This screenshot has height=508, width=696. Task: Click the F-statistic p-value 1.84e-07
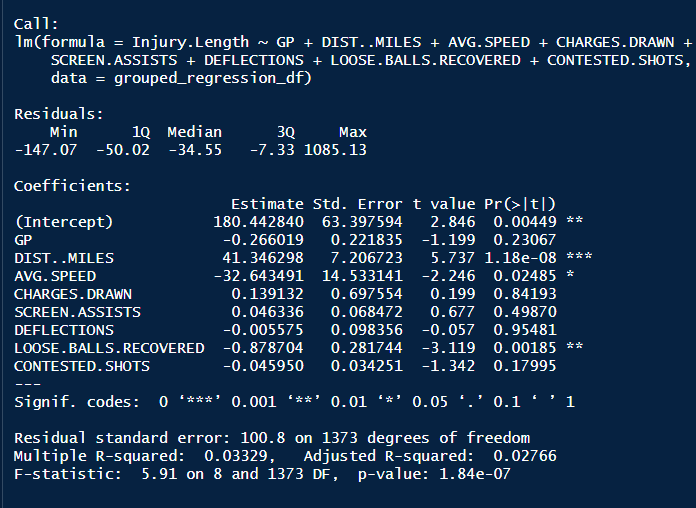tap(475, 474)
